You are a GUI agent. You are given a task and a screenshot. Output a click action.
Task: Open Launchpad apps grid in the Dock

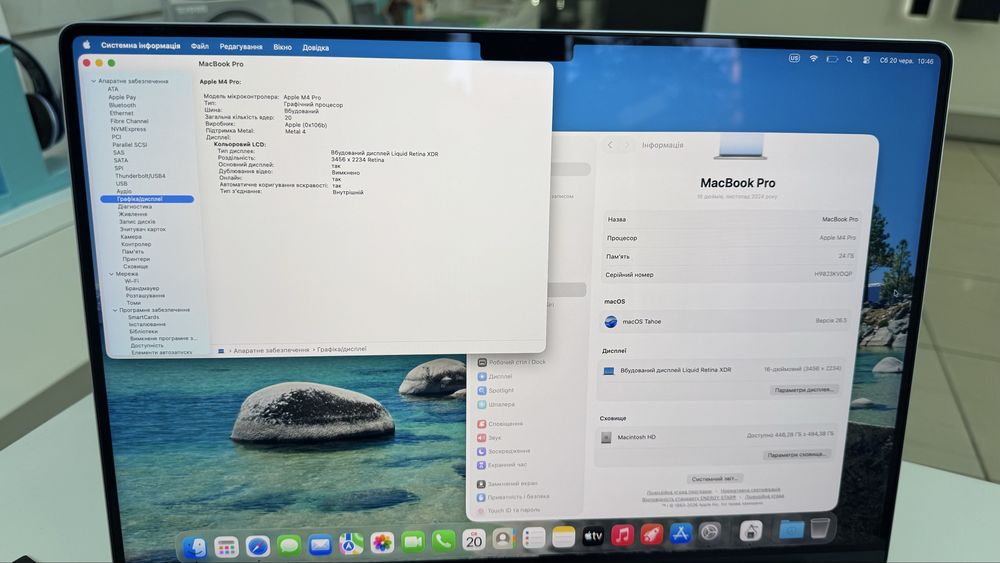pos(226,546)
